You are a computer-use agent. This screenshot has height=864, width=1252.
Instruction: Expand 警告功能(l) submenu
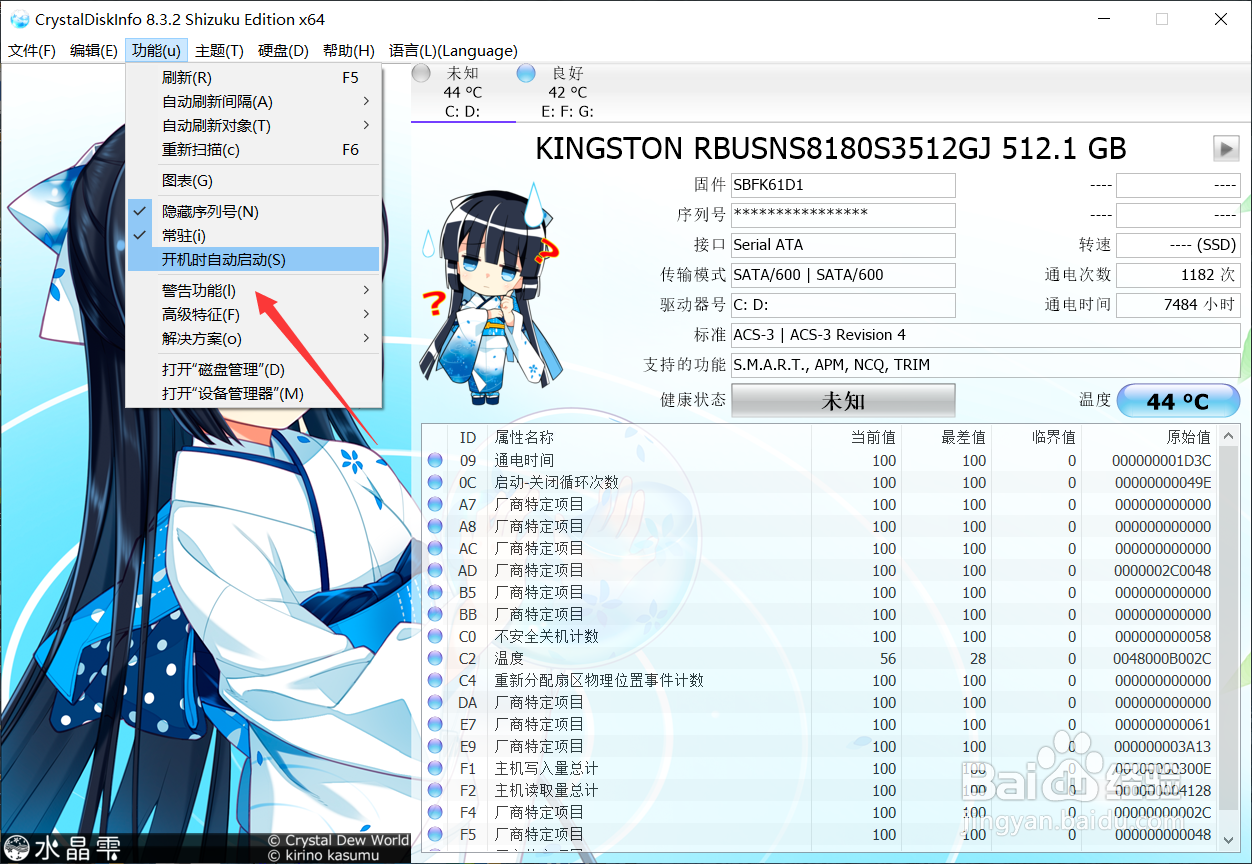[x=254, y=291]
